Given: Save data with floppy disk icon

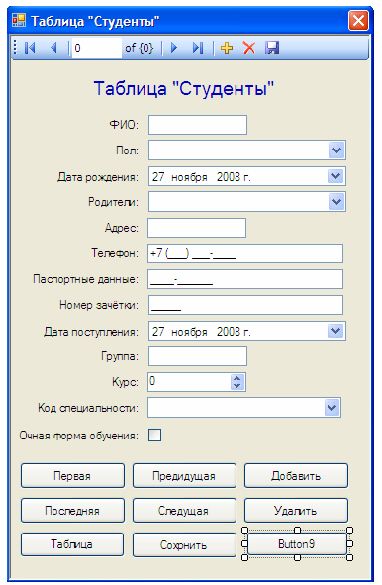Looking at the screenshot, I should tap(272, 48).
